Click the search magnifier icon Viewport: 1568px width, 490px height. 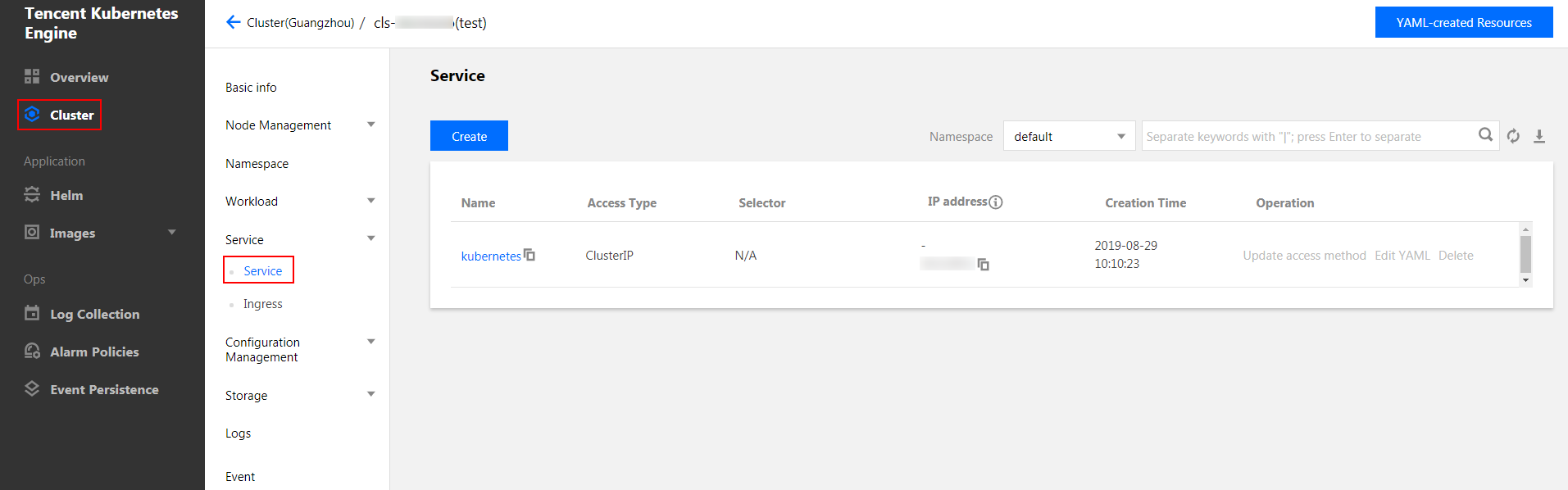[x=1485, y=135]
